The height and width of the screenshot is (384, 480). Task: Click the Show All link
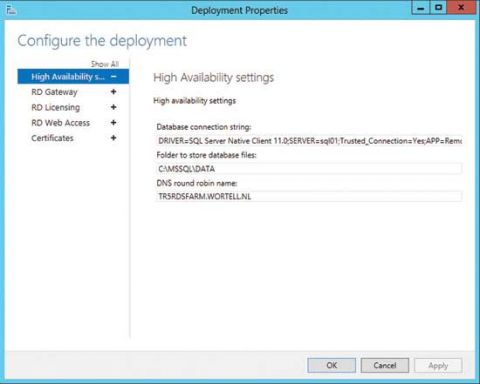105,64
